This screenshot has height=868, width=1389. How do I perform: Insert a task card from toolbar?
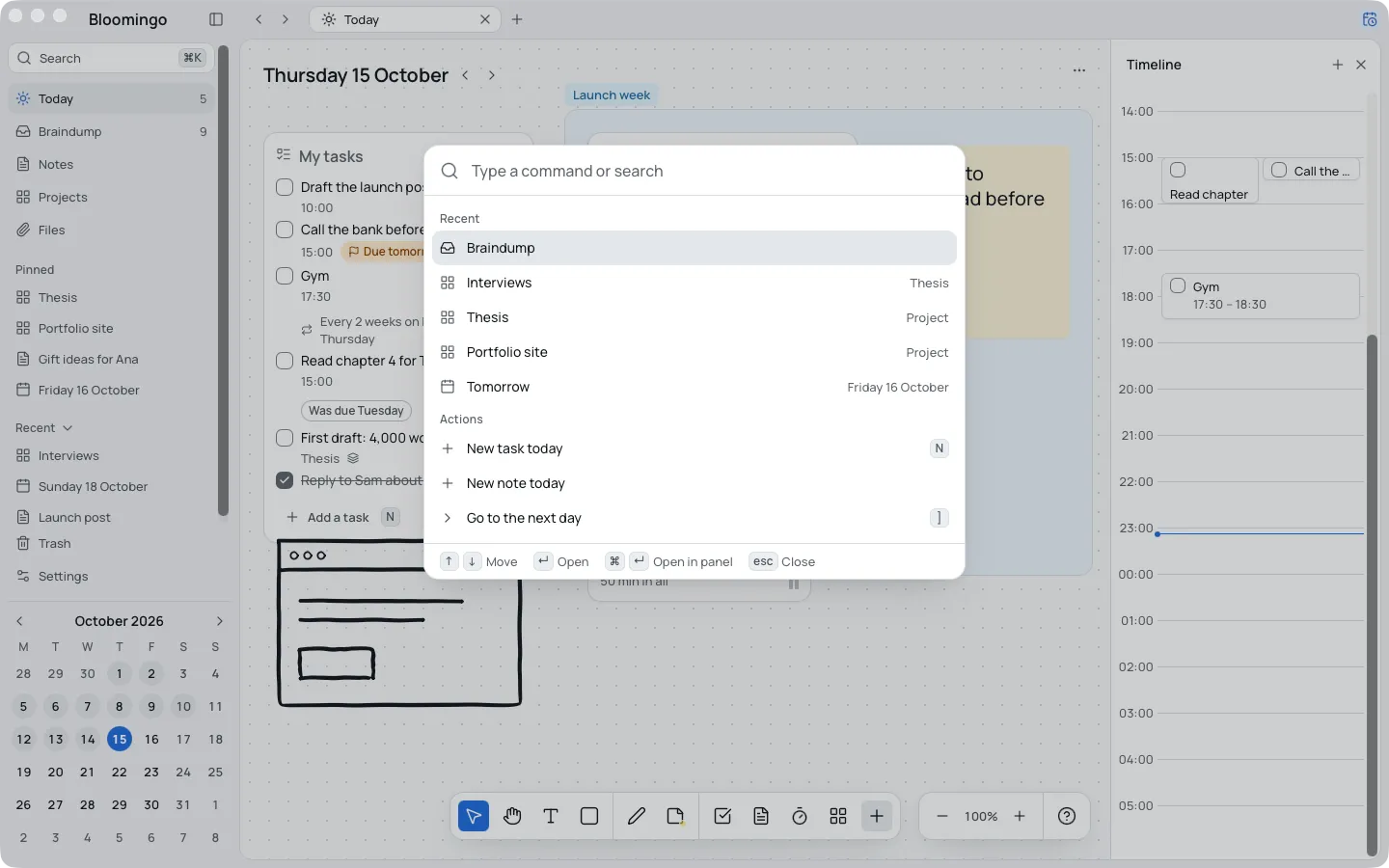pos(722,816)
